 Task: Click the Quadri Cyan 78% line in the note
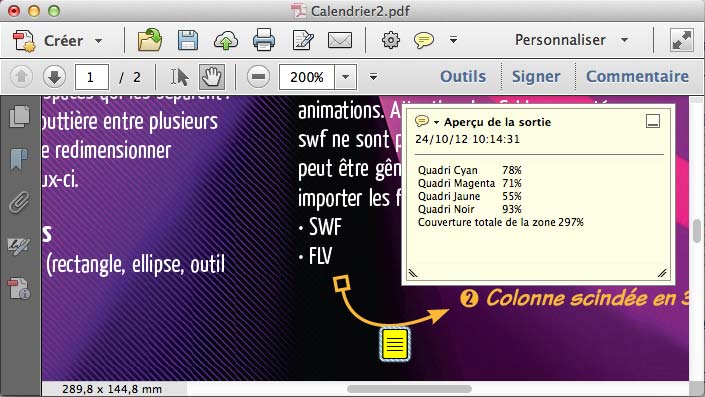pyautogui.click(x=469, y=170)
